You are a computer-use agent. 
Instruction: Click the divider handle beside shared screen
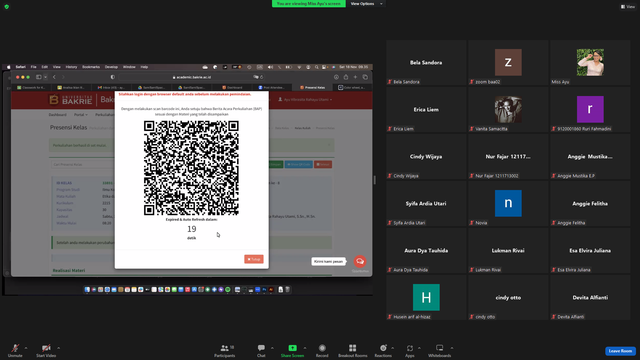click(x=375, y=180)
